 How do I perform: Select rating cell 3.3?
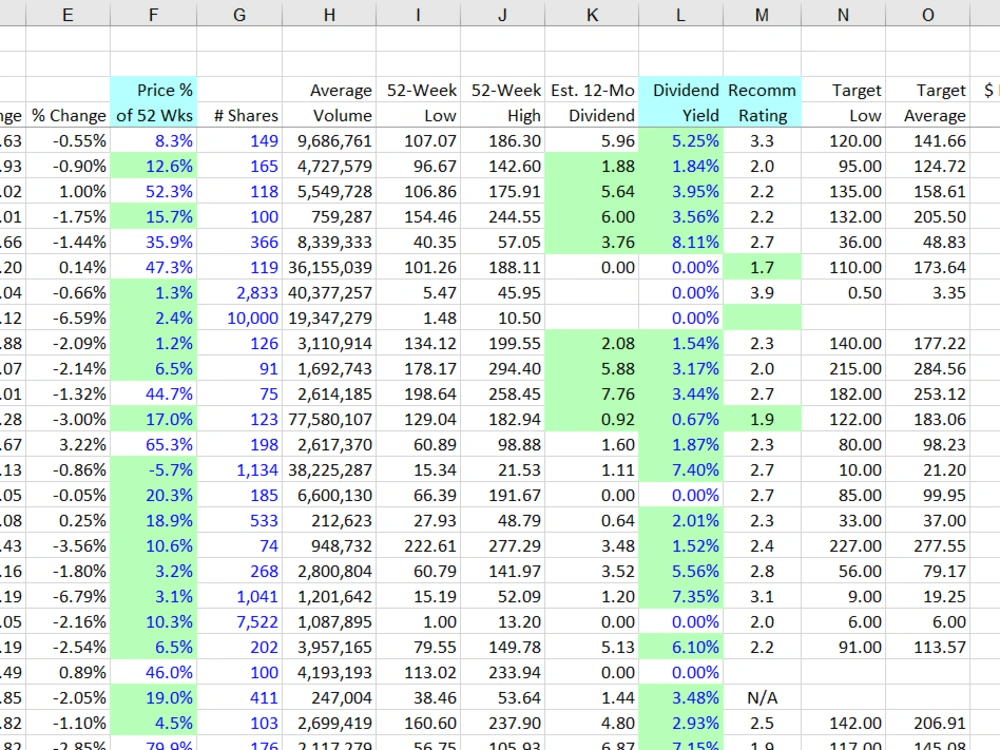point(762,140)
